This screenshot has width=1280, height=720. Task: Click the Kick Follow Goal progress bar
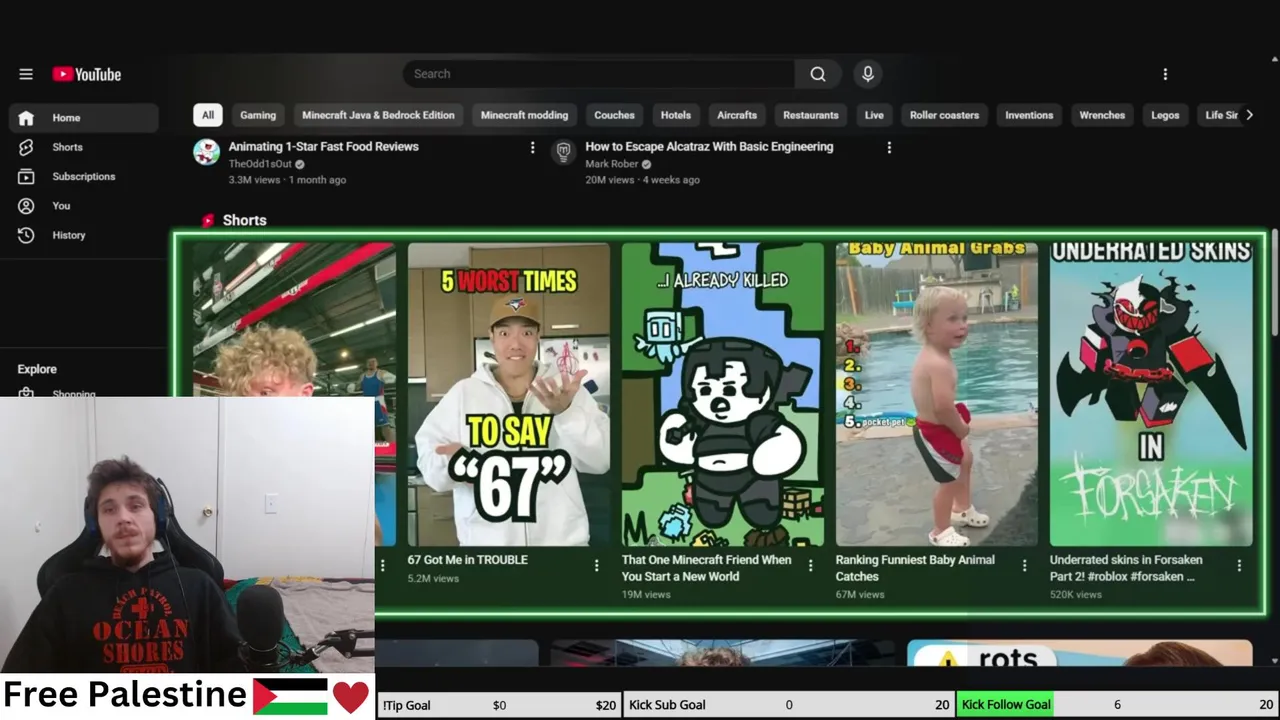pos(1117,705)
